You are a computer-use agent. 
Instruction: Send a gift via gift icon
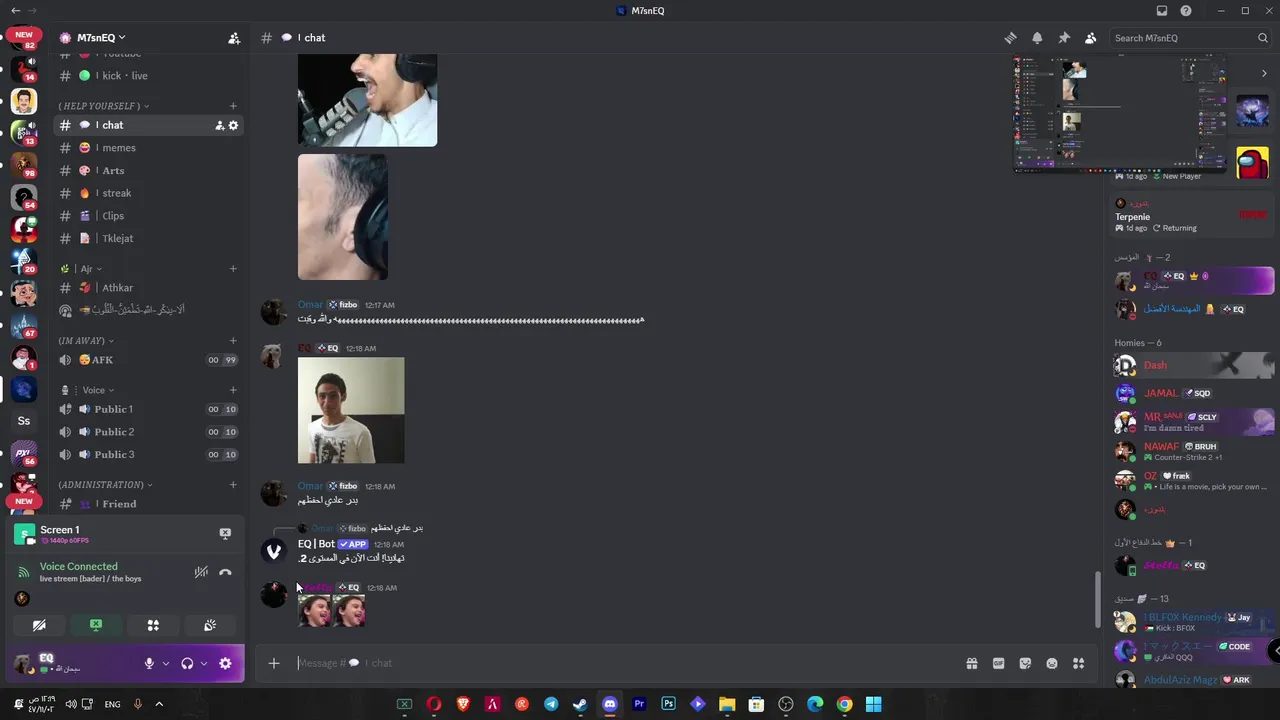tap(971, 663)
